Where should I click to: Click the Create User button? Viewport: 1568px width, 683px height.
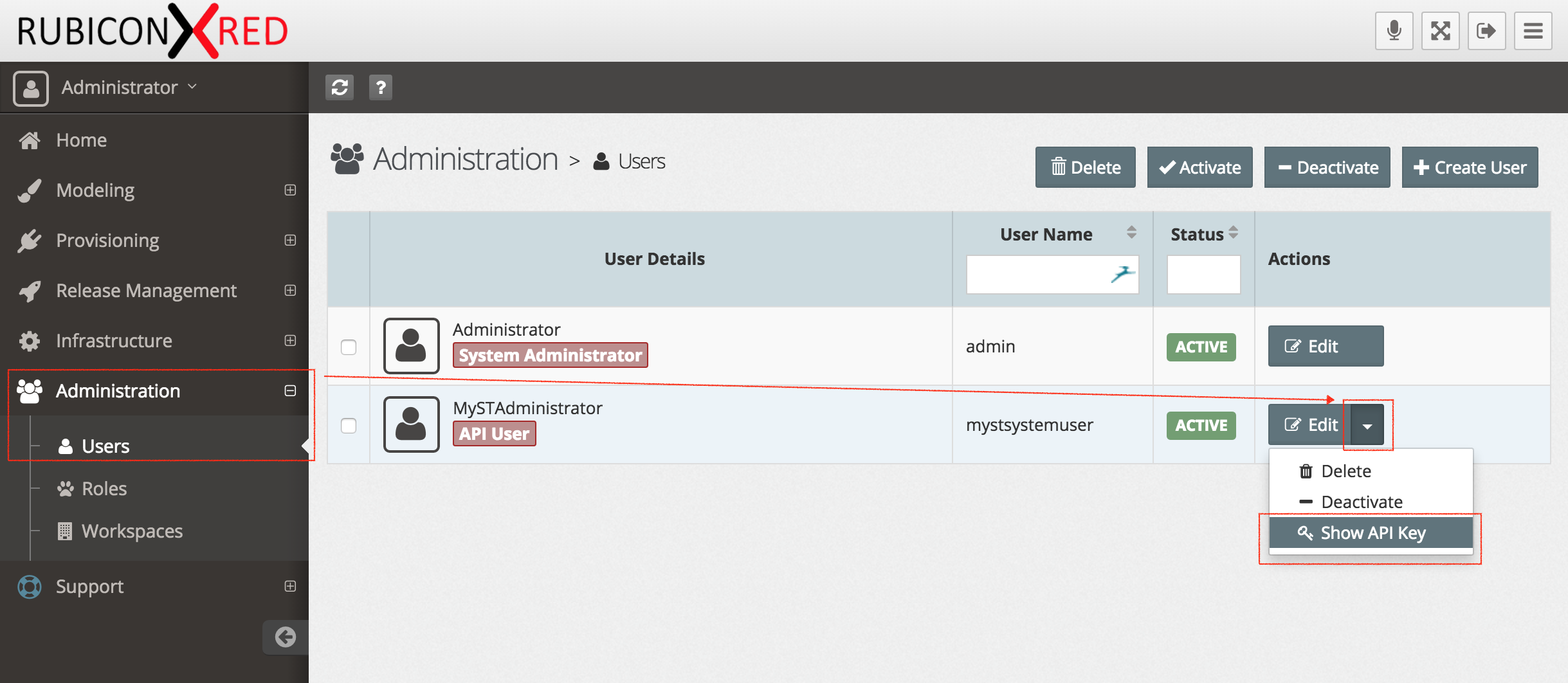pos(1470,167)
